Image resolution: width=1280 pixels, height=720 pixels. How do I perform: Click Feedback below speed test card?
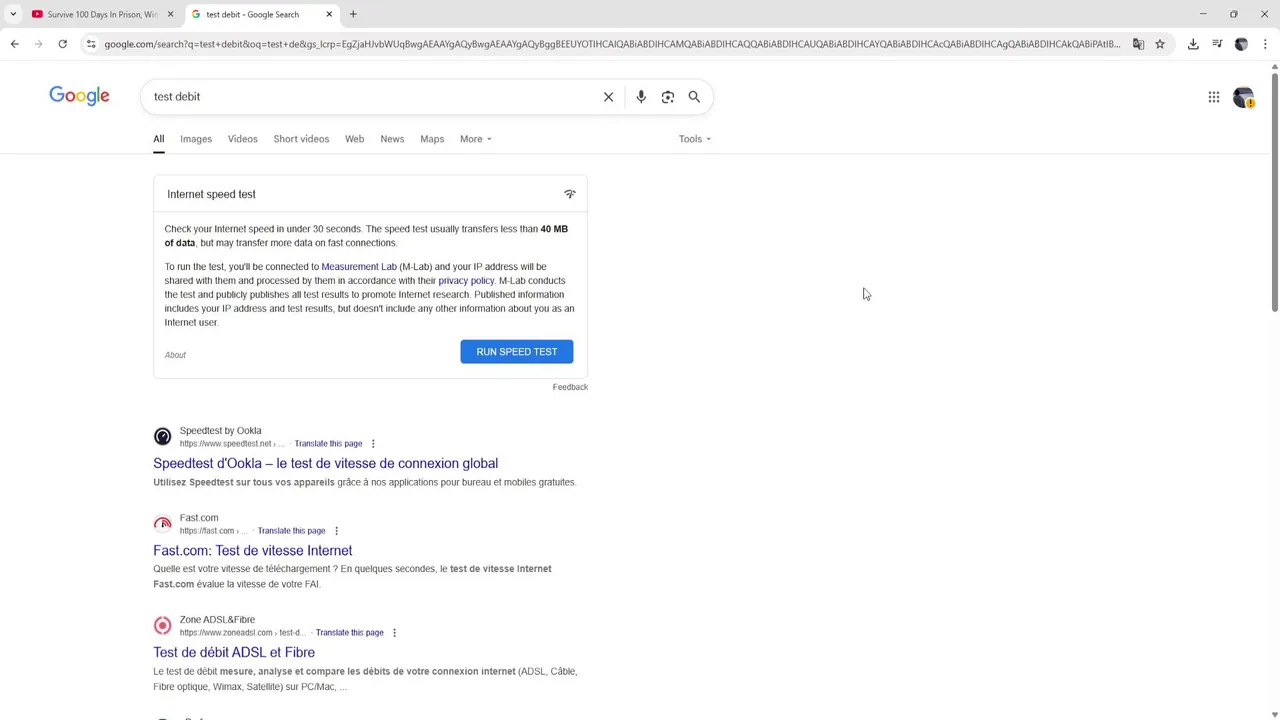(x=570, y=387)
